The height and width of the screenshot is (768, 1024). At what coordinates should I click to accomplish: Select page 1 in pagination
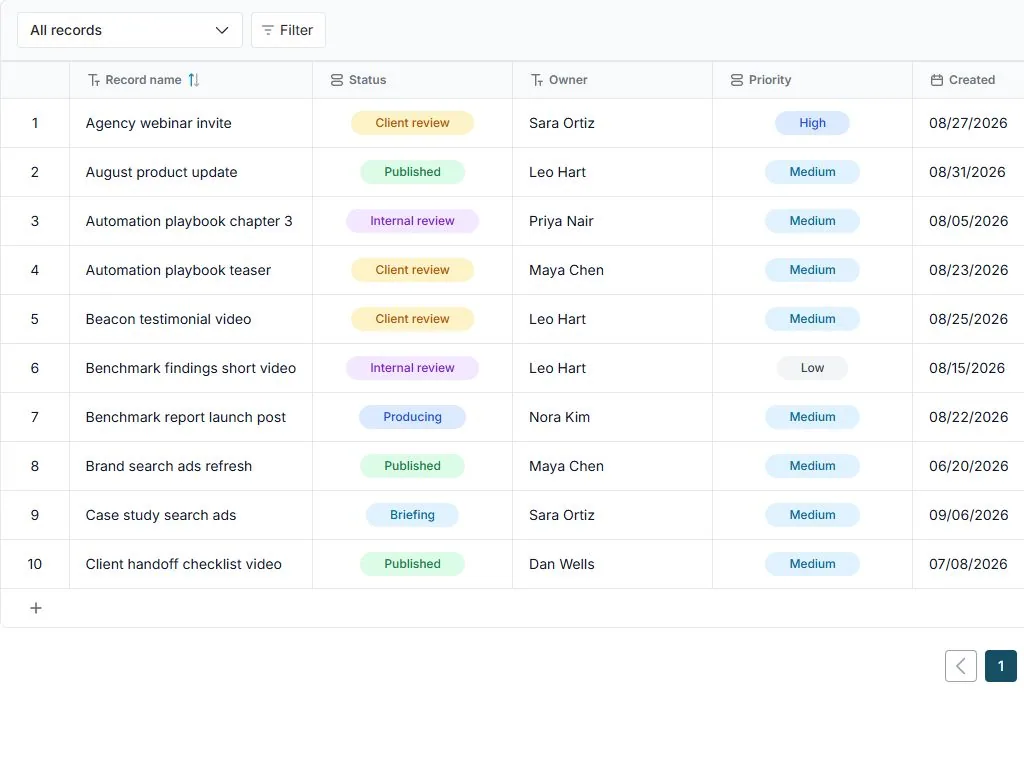[1000, 665]
